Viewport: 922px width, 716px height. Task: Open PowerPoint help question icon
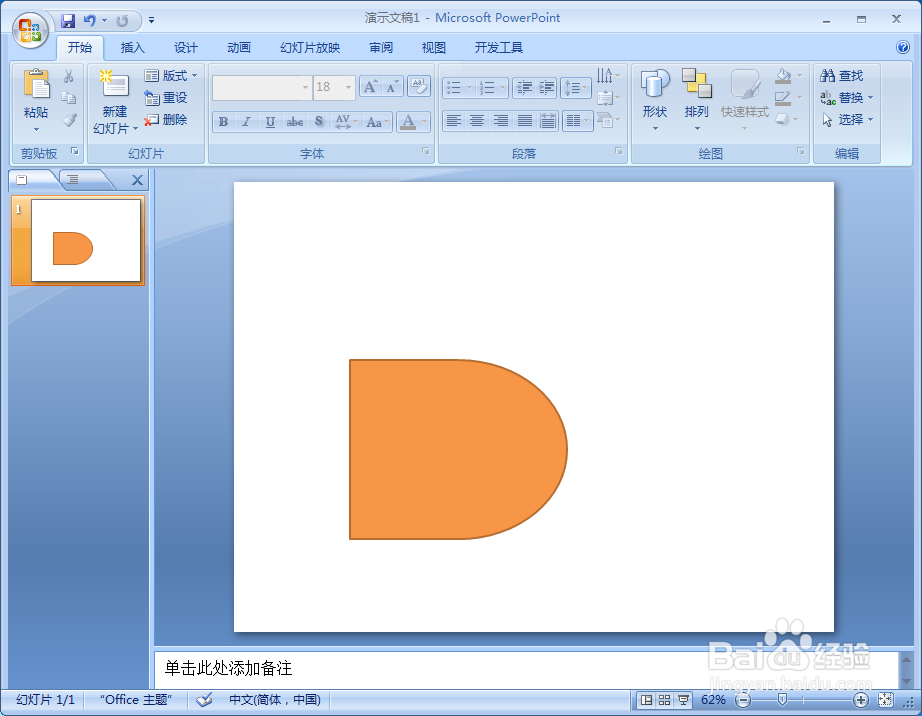click(903, 47)
